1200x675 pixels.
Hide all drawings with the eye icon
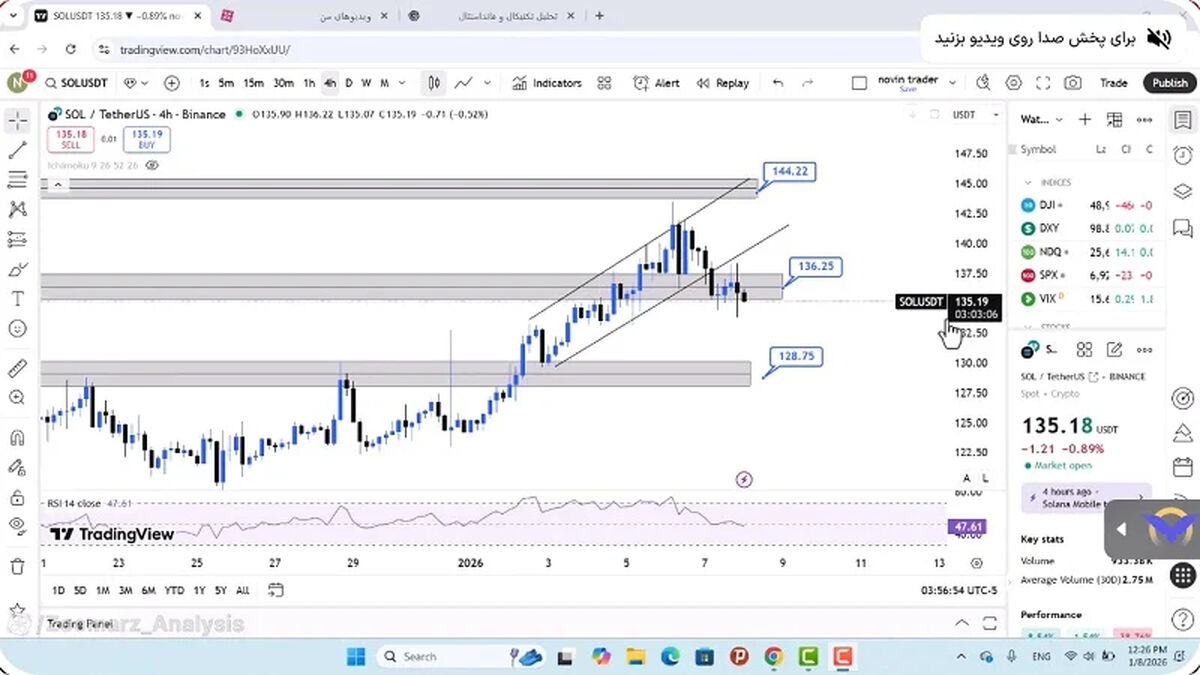[x=17, y=526]
